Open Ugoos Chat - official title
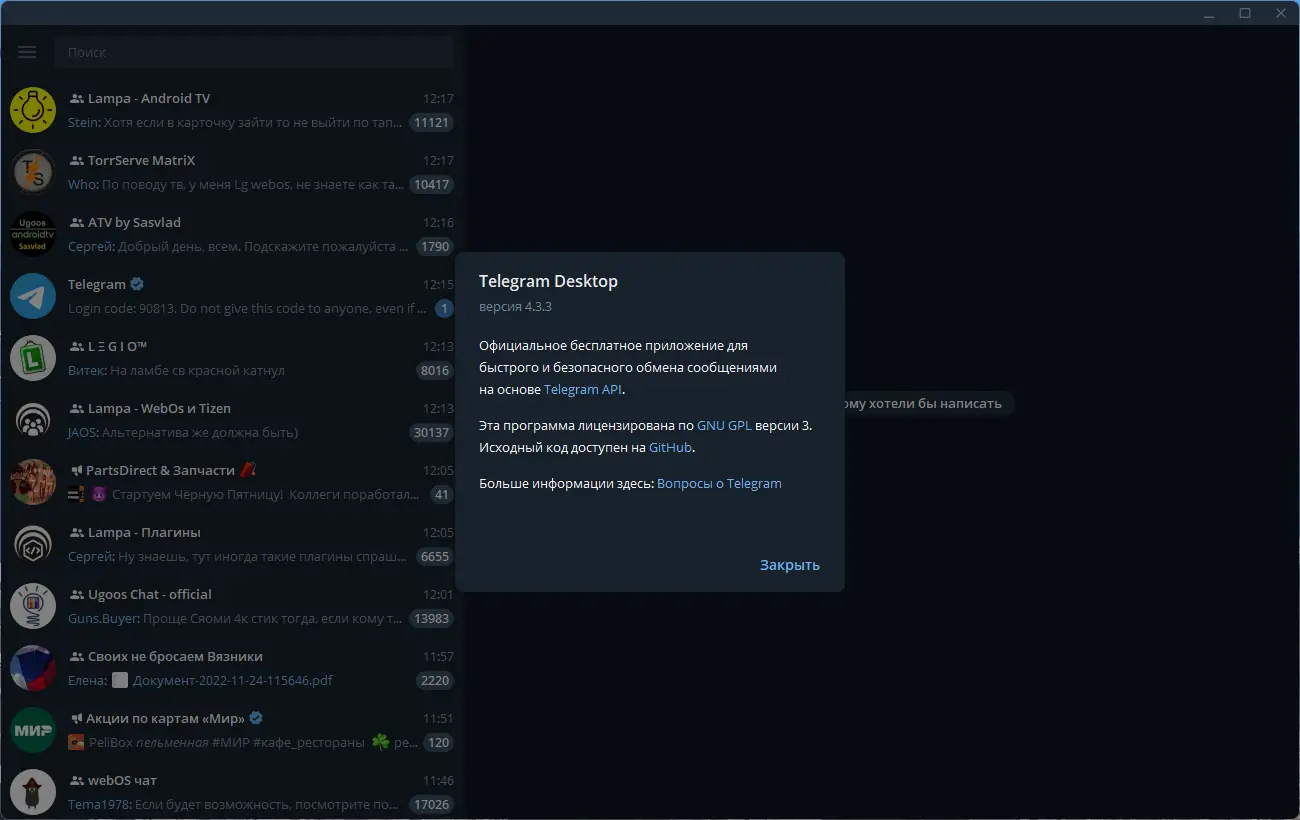Viewport: 1300px width, 820px height. pos(150,594)
